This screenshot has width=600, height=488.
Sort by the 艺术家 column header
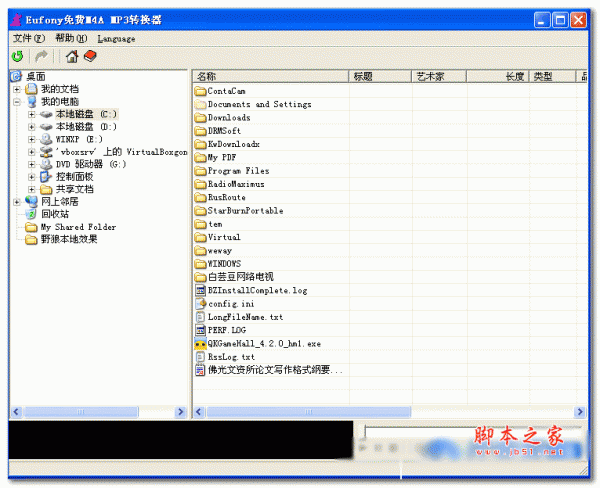click(x=439, y=77)
